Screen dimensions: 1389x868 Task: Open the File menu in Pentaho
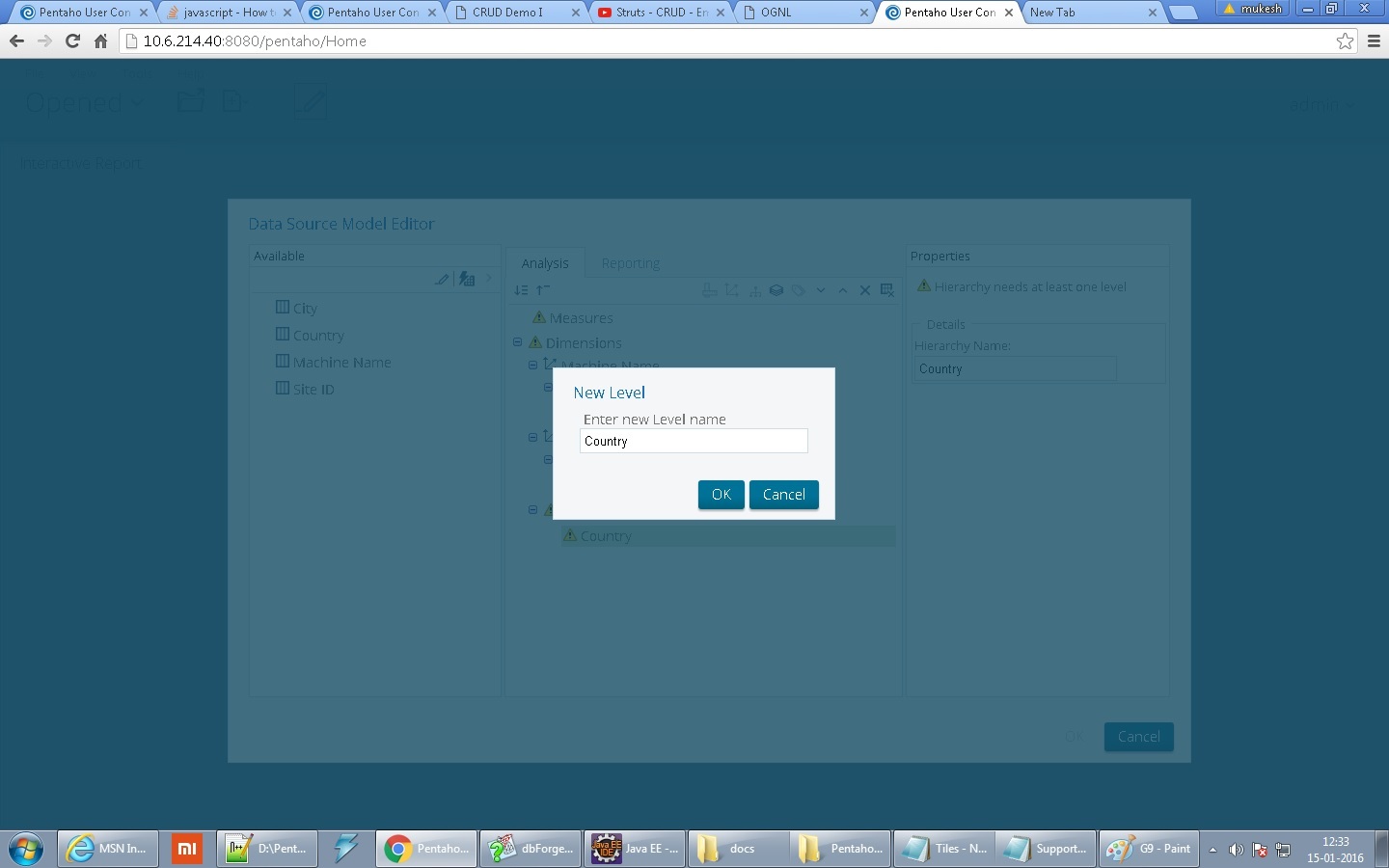[x=36, y=73]
